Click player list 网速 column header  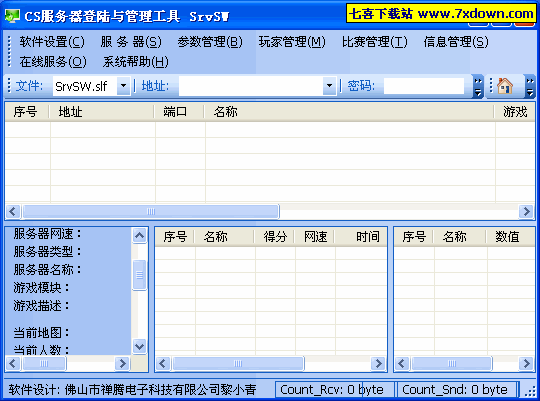point(315,237)
